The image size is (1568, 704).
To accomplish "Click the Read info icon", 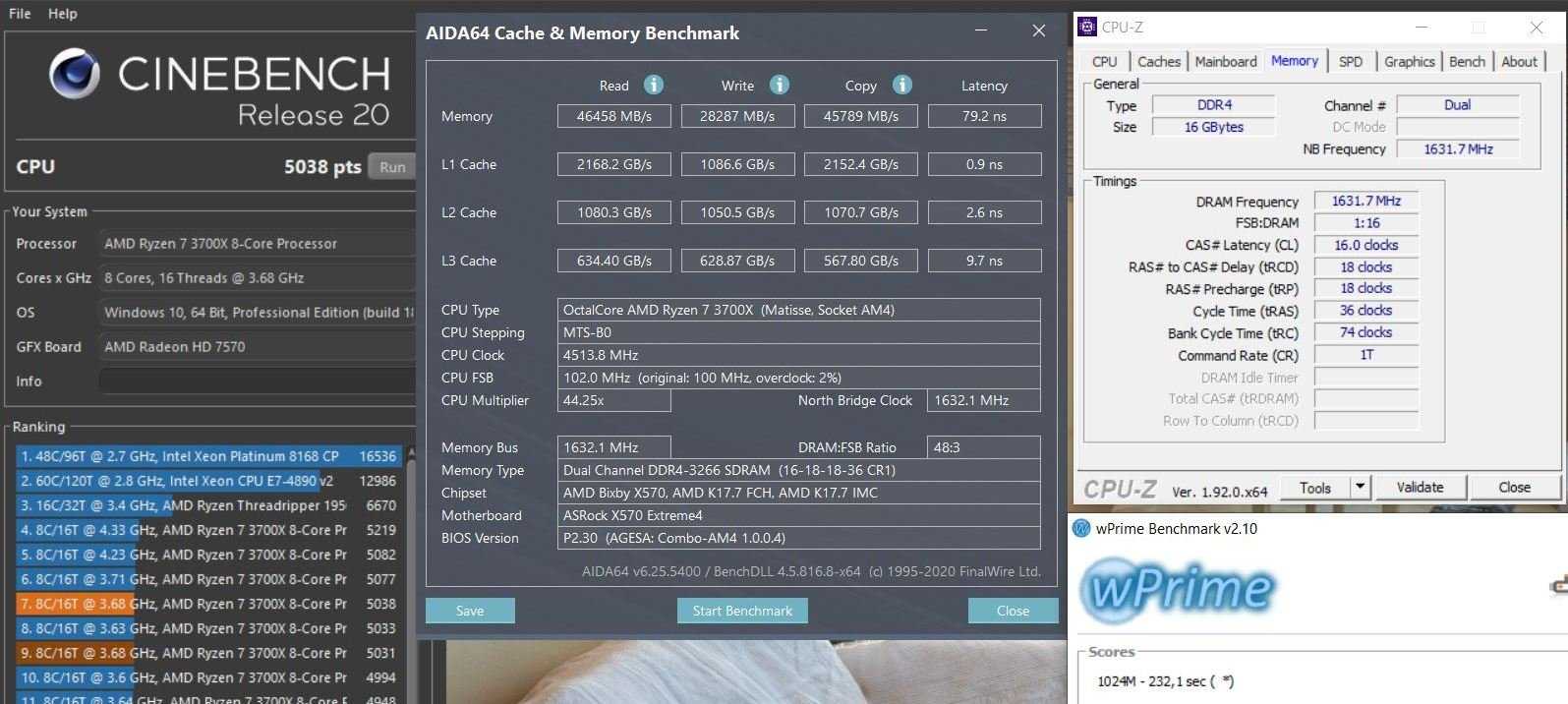I will [x=653, y=86].
